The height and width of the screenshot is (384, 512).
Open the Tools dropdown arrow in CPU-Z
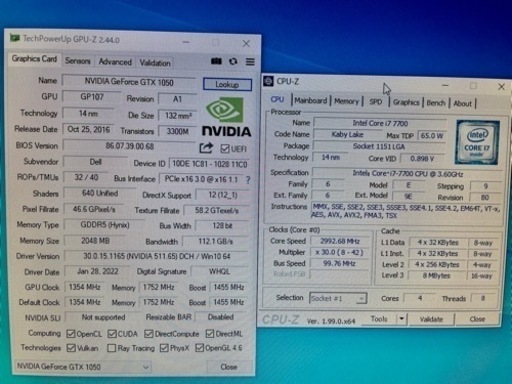coord(402,319)
